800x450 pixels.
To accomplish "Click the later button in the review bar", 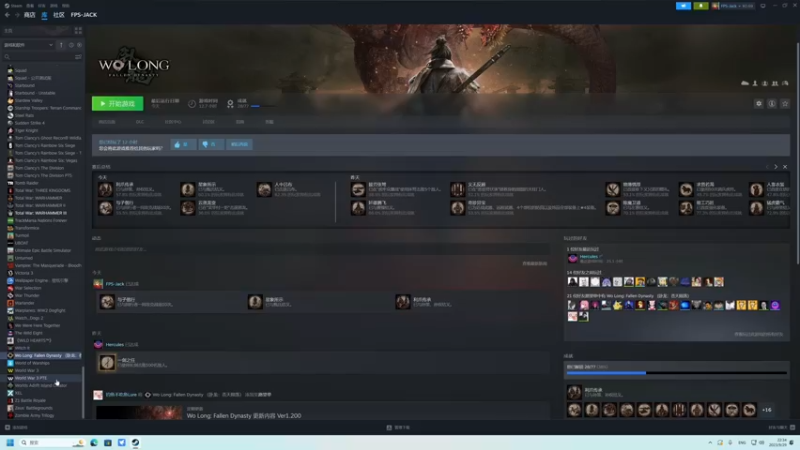I will tap(239, 144).
